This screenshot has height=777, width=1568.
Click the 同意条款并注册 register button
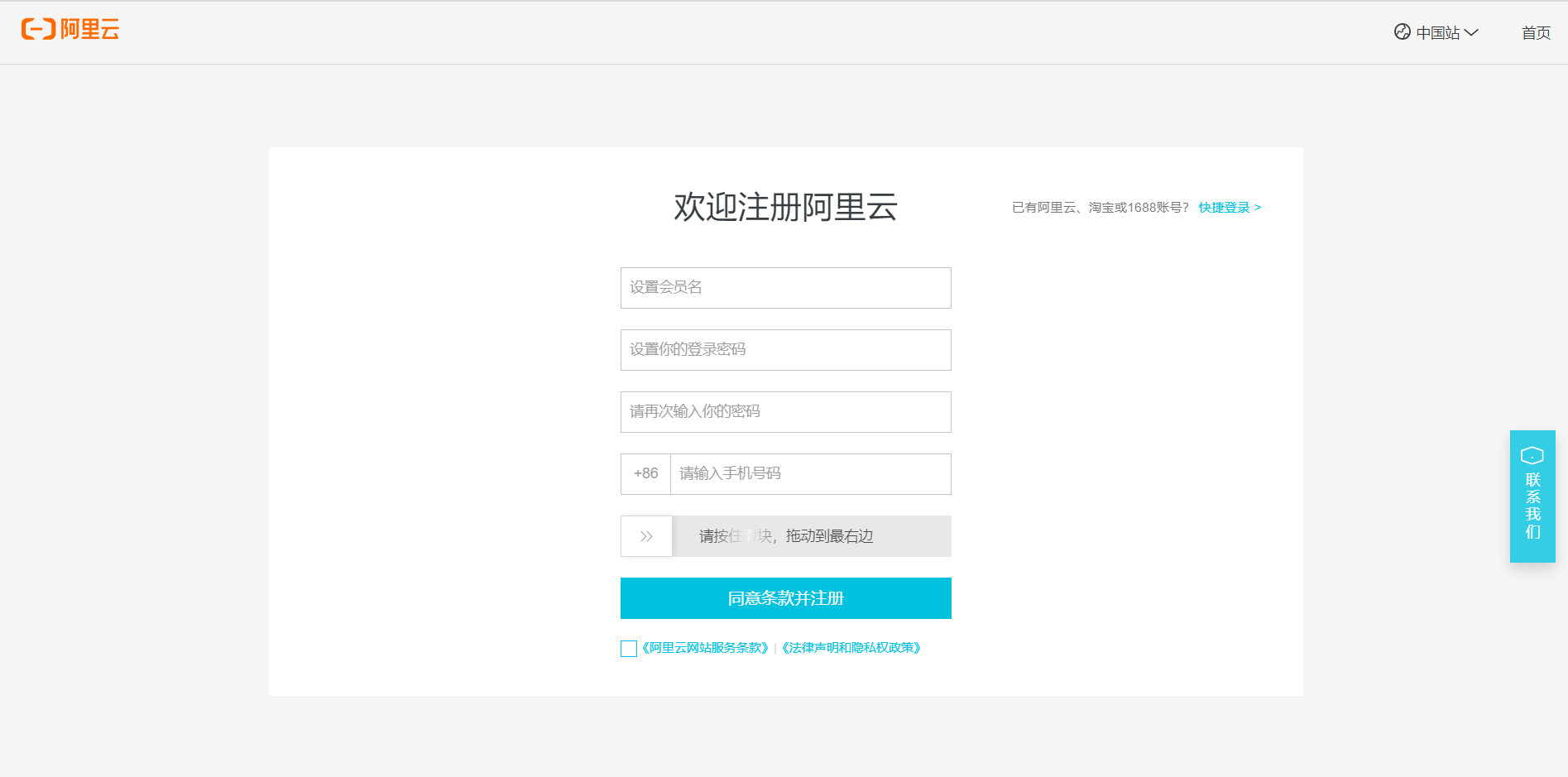[x=786, y=598]
